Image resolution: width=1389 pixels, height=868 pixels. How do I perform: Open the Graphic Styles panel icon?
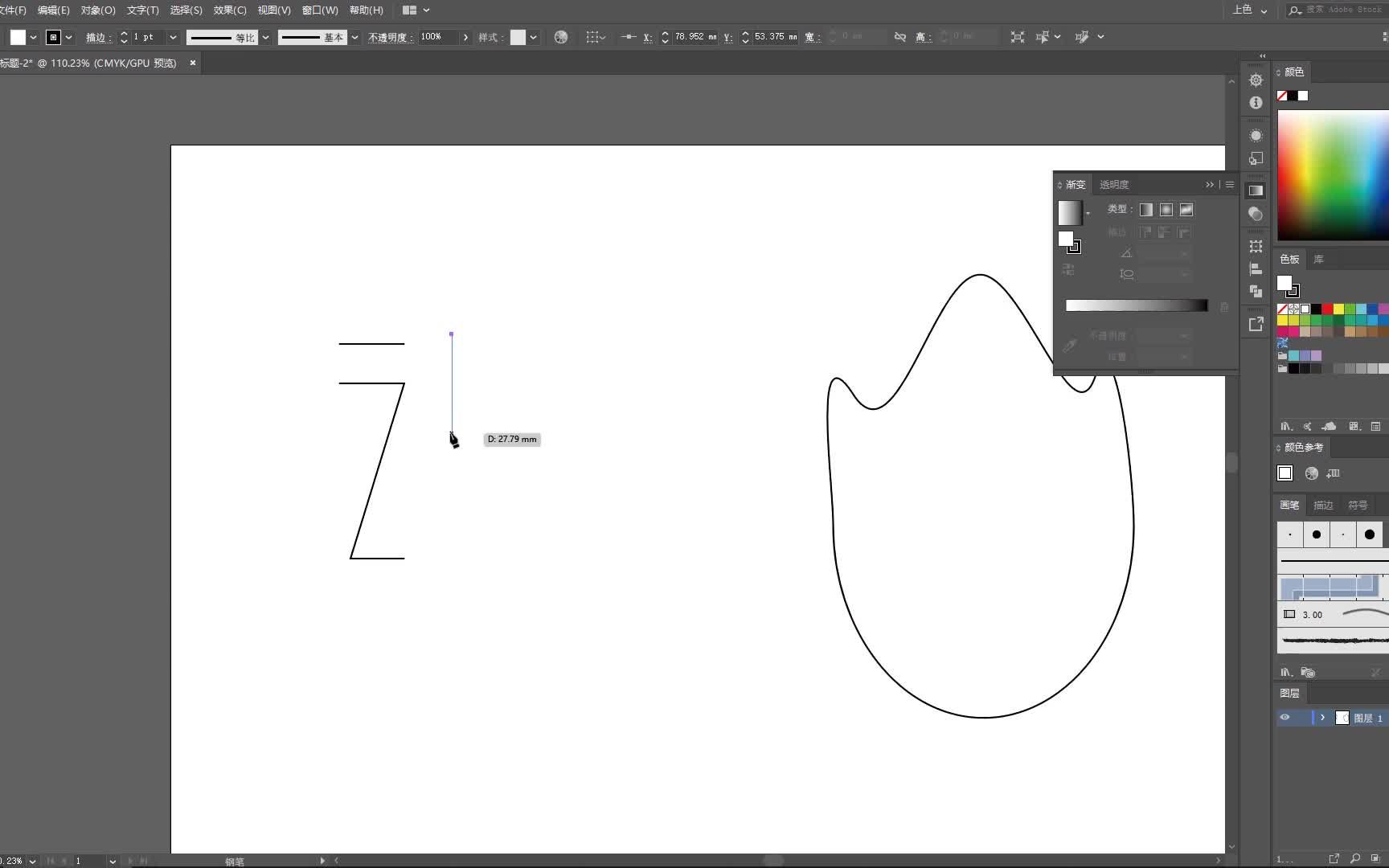1256,158
